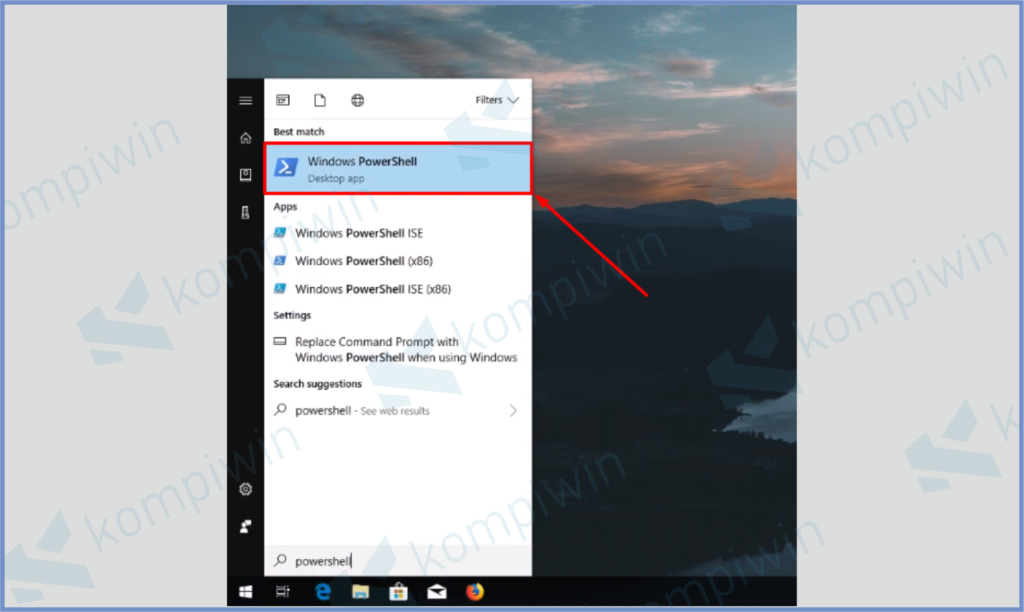
Task: Open the hamburger menu in search sidebar
Action: [245, 101]
